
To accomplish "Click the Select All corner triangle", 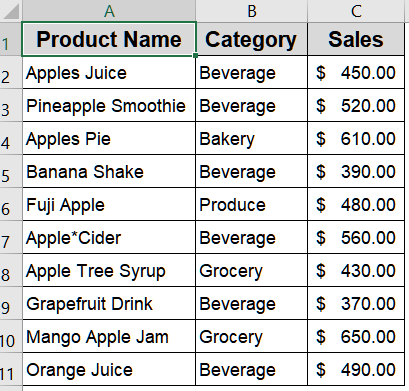I will pos(11,11).
